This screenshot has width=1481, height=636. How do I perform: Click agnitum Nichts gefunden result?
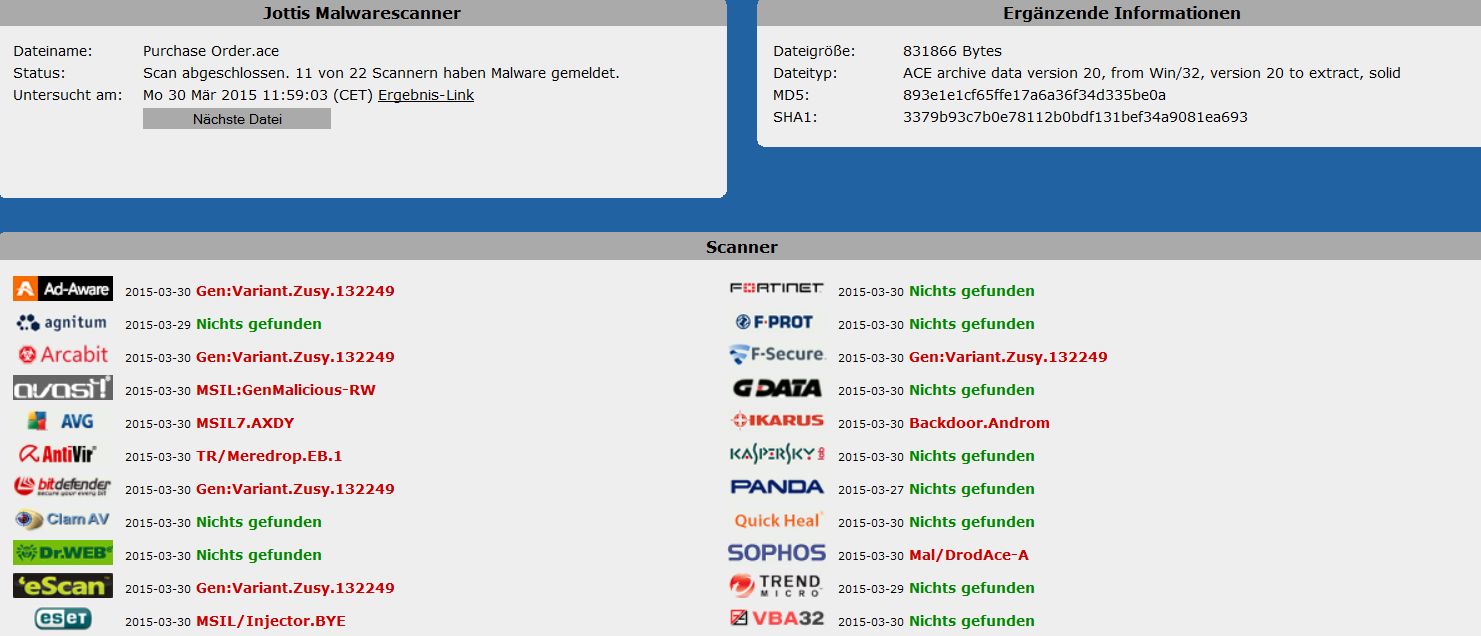259,324
